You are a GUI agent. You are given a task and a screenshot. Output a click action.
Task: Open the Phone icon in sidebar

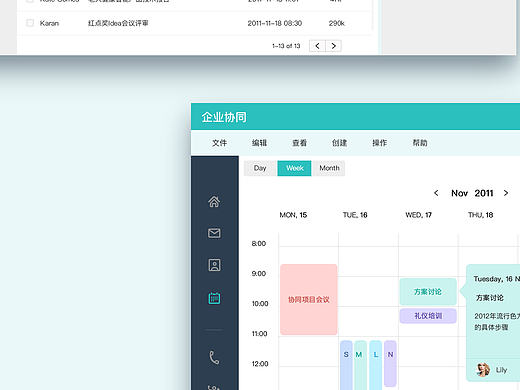point(214,357)
